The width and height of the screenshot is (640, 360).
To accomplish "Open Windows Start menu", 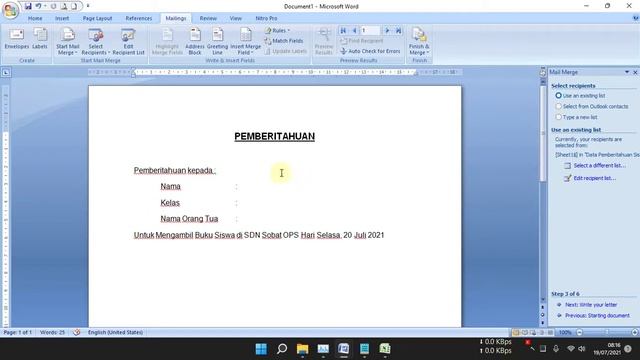I will [x=261, y=349].
